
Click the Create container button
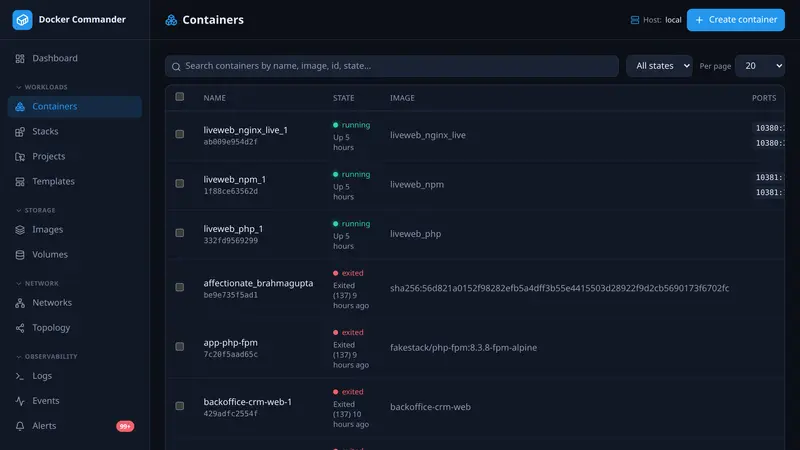point(736,20)
